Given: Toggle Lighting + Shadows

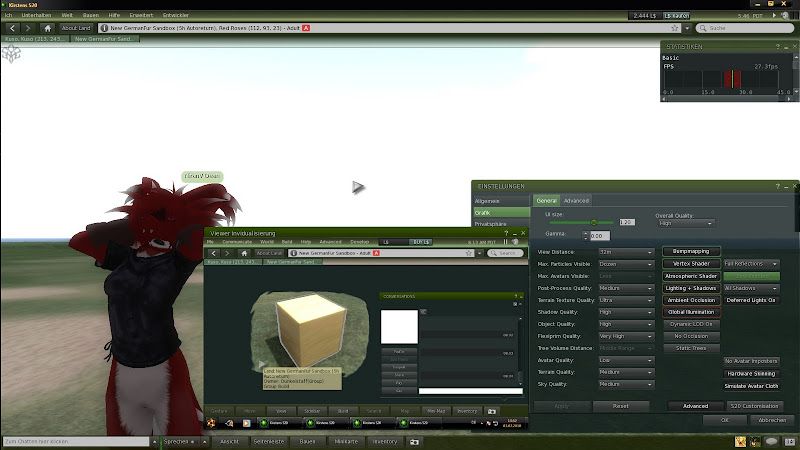Looking at the screenshot, I should 691,288.
